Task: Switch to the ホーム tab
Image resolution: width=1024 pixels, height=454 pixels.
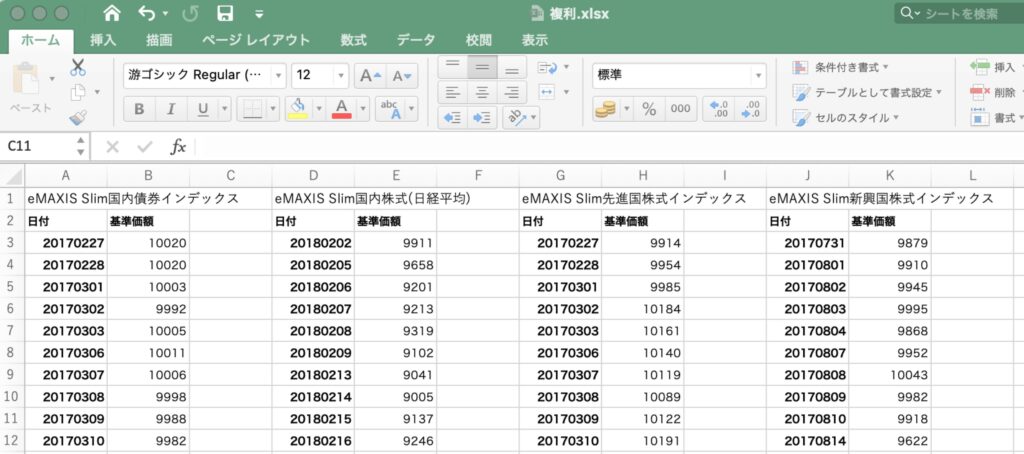Action: coord(40,41)
